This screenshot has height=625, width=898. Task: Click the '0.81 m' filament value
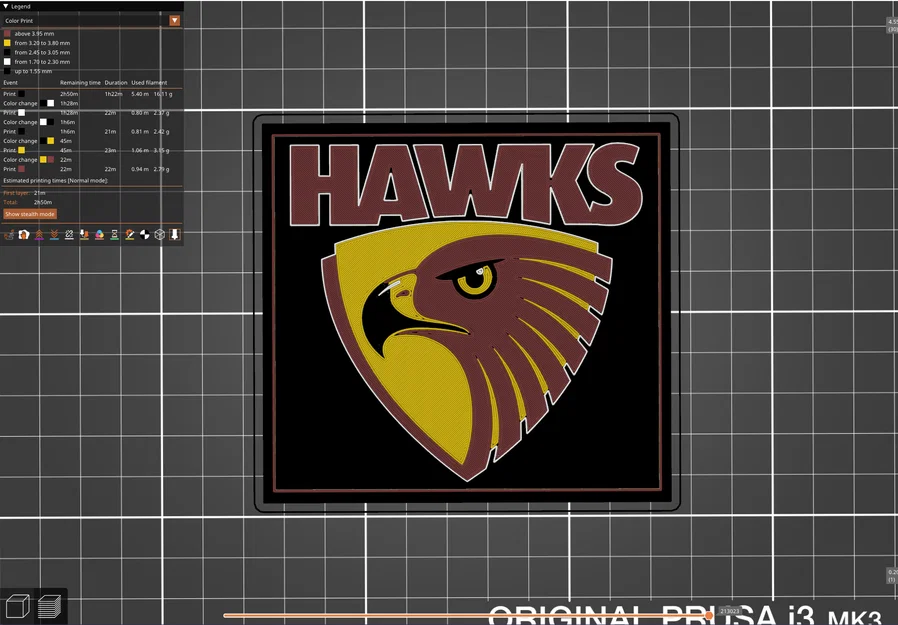point(140,132)
